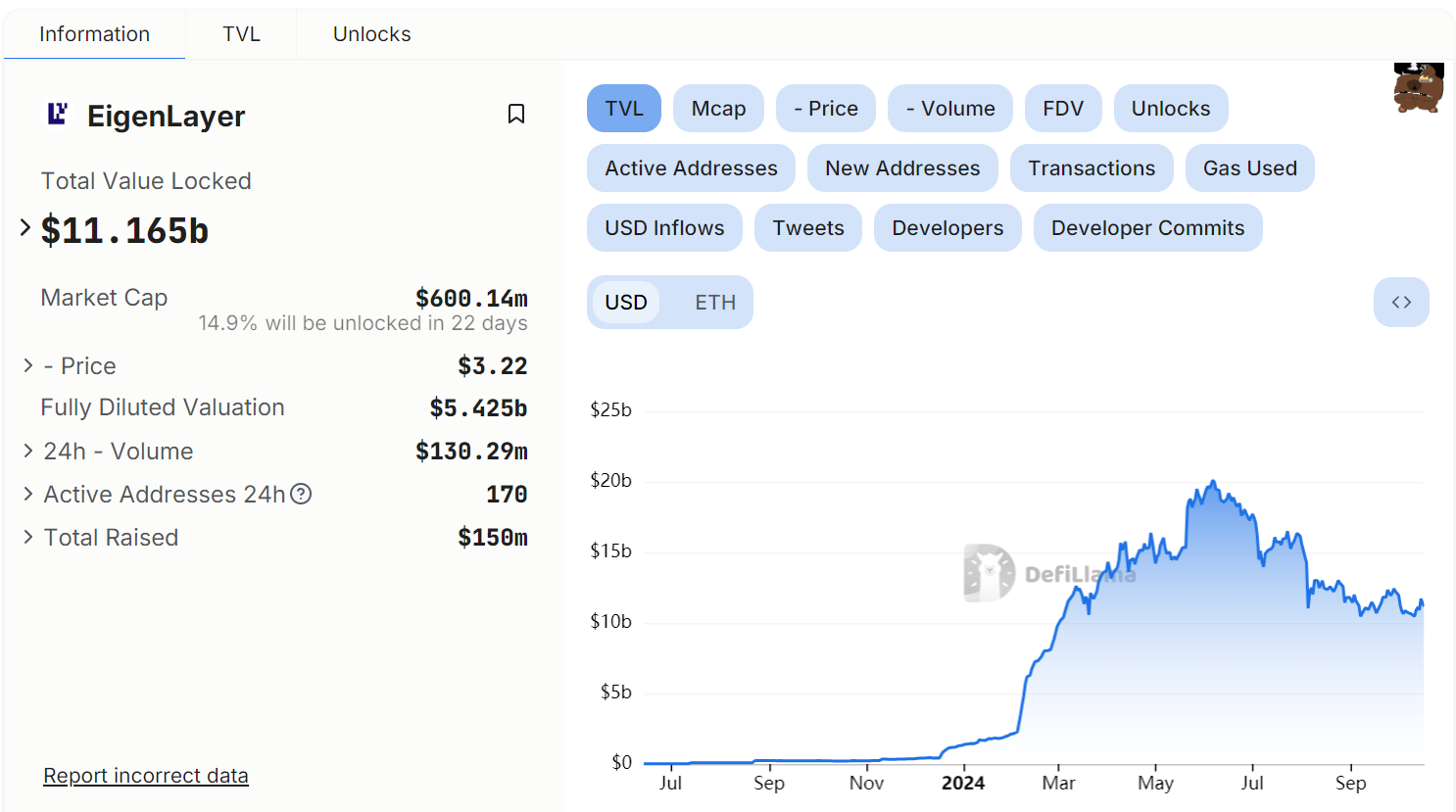Enable the Volume chart series
1456x812 pixels.
pyautogui.click(x=950, y=108)
